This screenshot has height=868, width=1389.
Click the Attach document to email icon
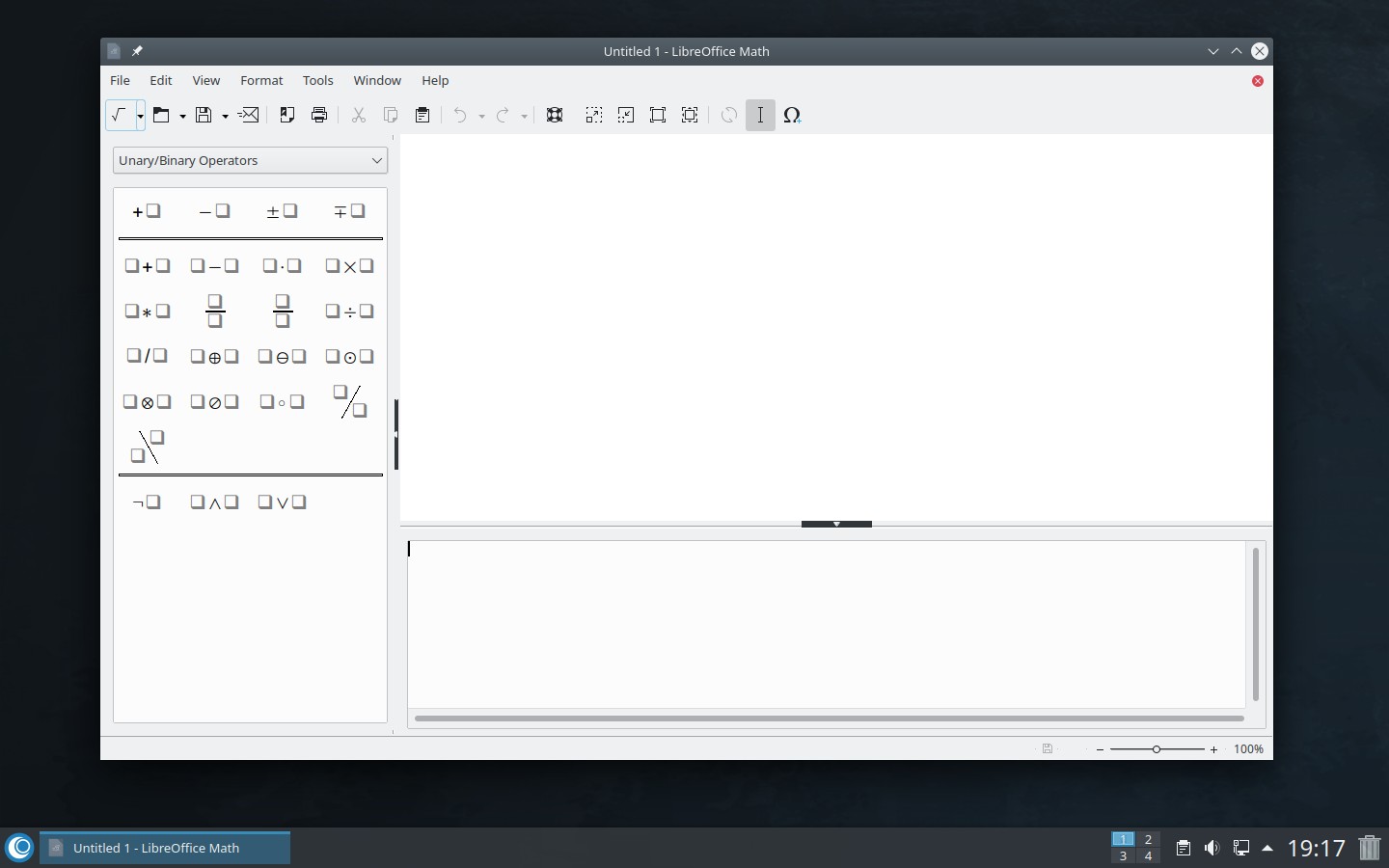tap(249, 115)
